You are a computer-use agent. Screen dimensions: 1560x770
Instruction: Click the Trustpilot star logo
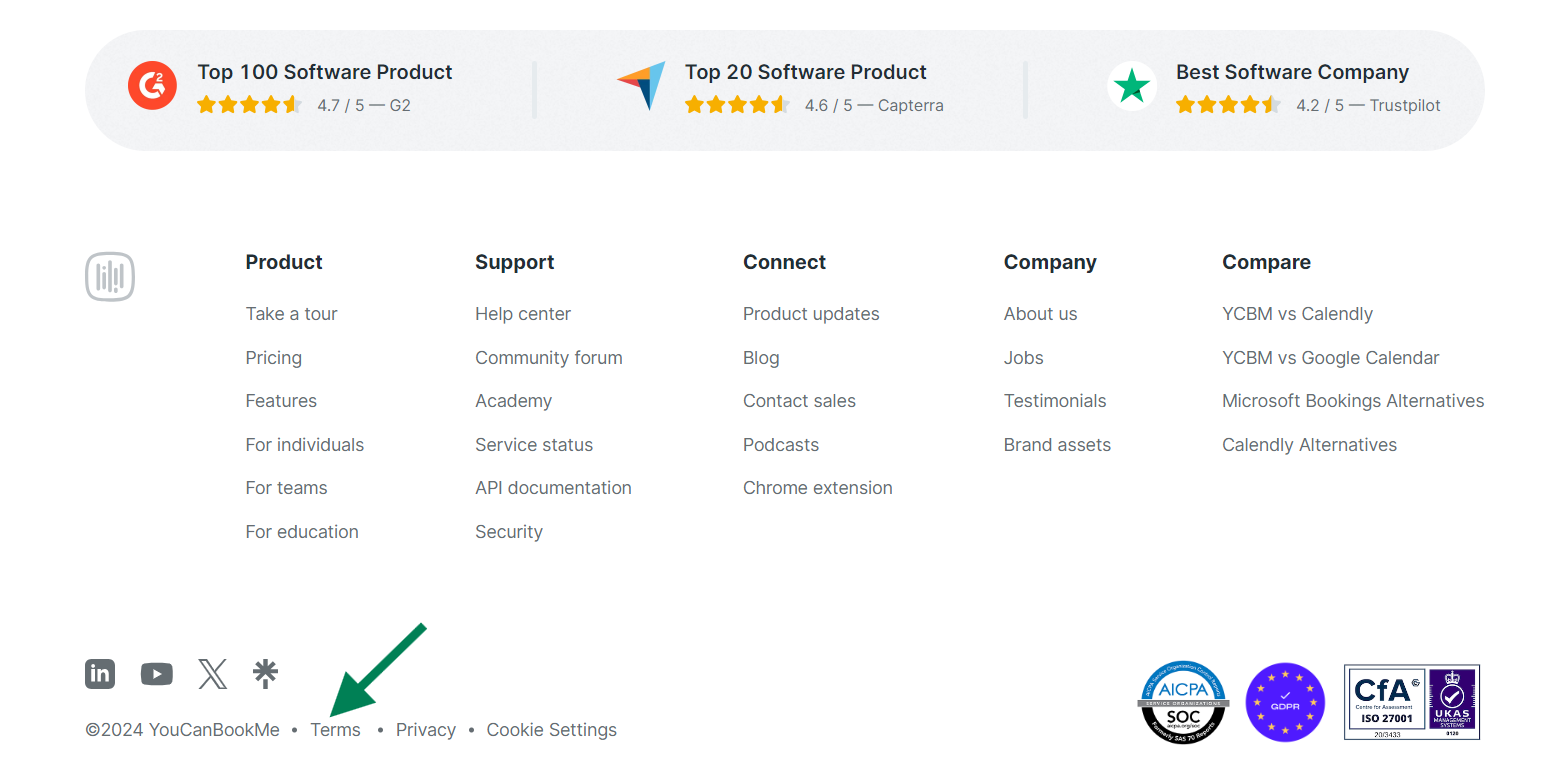point(1132,86)
